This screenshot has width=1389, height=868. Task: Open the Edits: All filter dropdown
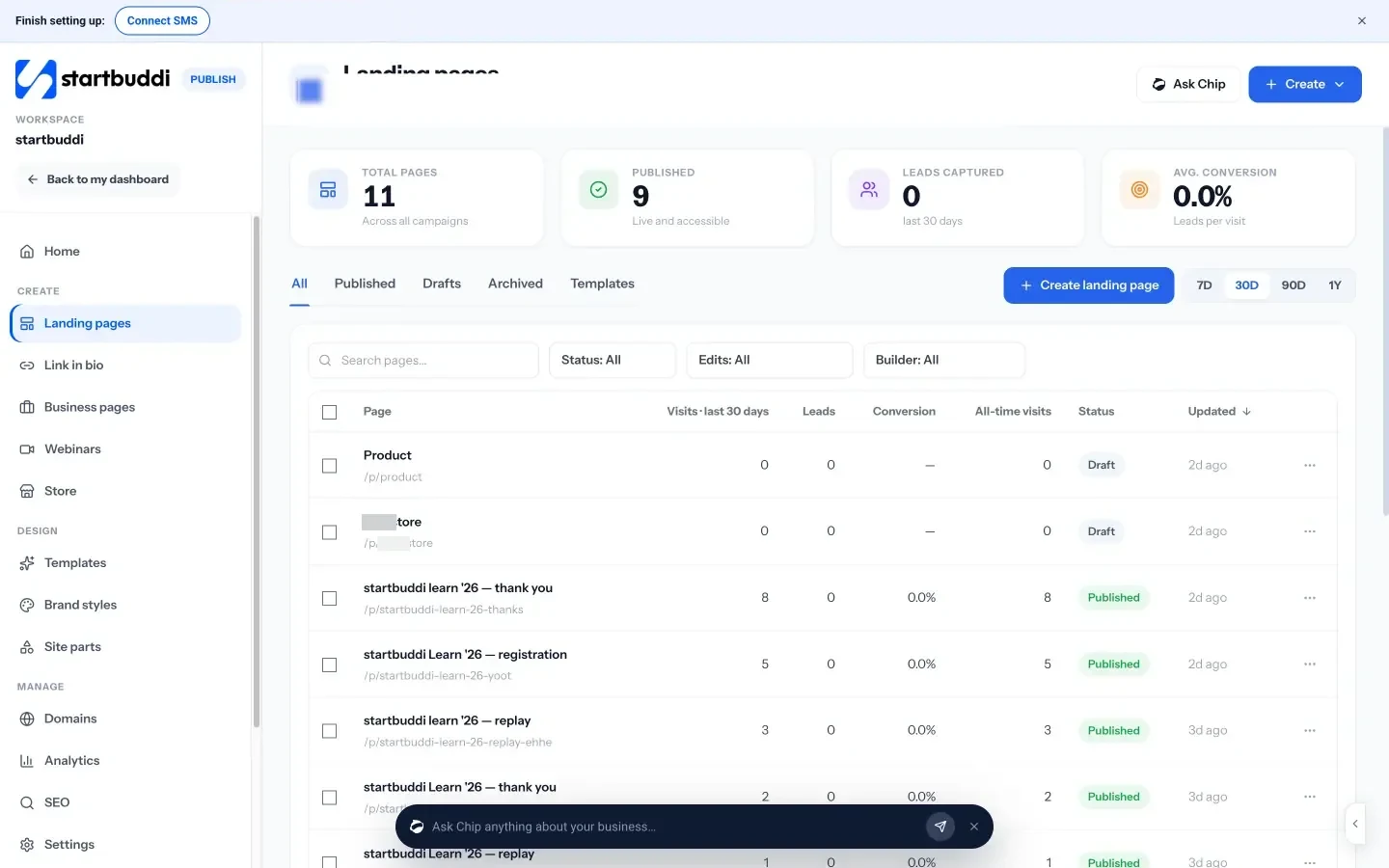[770, 360]
